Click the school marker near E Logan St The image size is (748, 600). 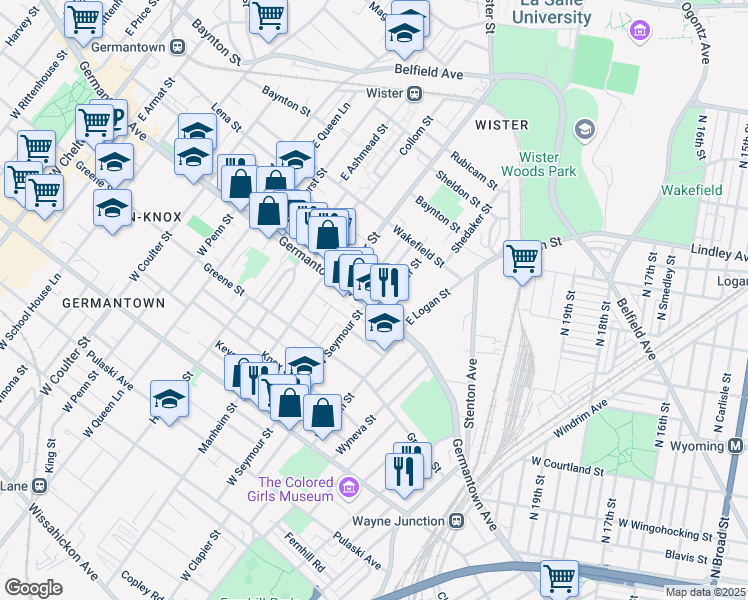(x=384, y=324)
